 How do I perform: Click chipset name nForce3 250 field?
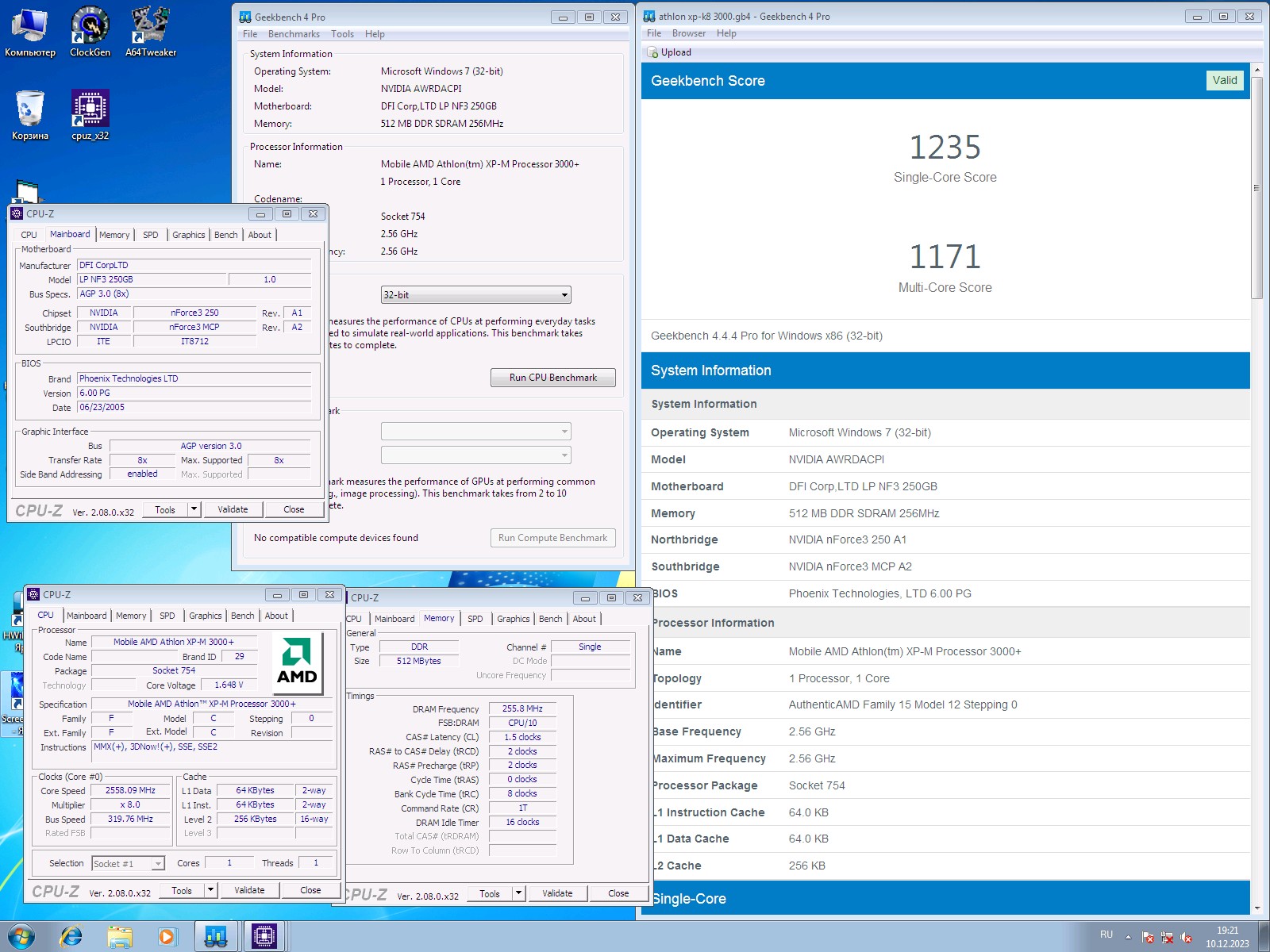click(194, 313)
